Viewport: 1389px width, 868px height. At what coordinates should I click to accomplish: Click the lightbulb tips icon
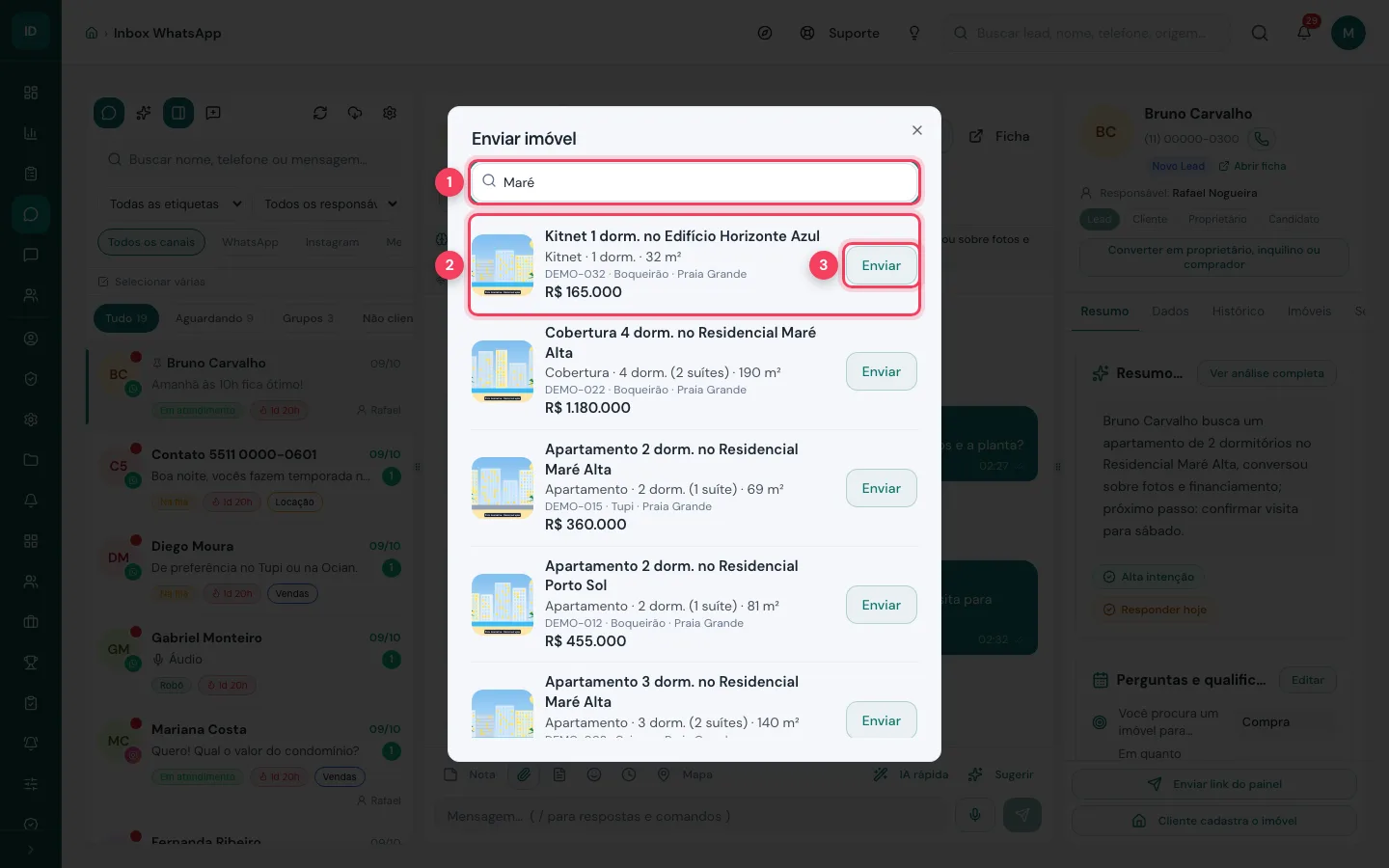(x=914, y=33)
